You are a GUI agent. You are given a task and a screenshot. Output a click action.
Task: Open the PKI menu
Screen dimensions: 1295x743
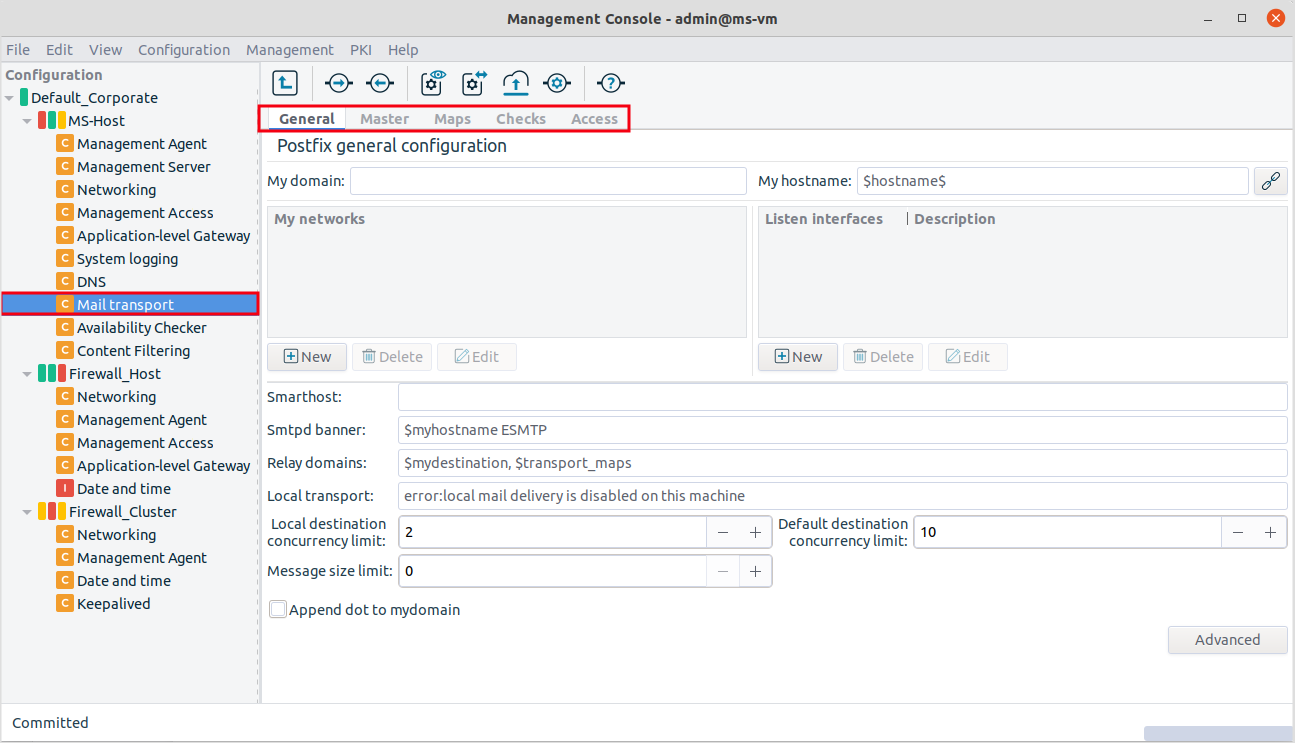[x=361, y=50]
